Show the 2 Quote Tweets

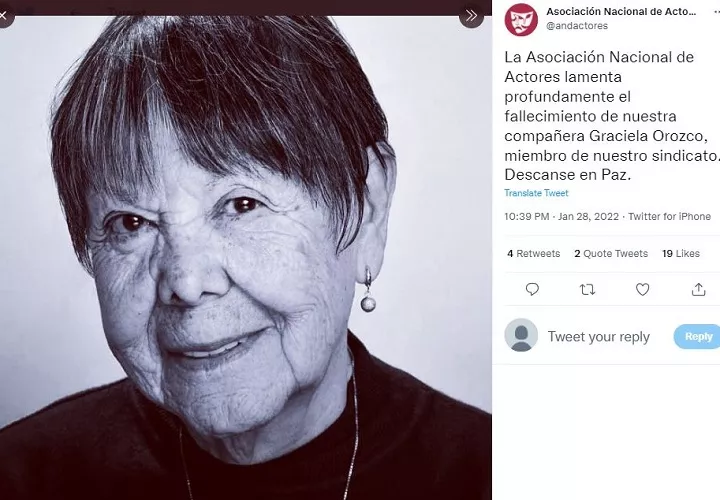[611, 254]
